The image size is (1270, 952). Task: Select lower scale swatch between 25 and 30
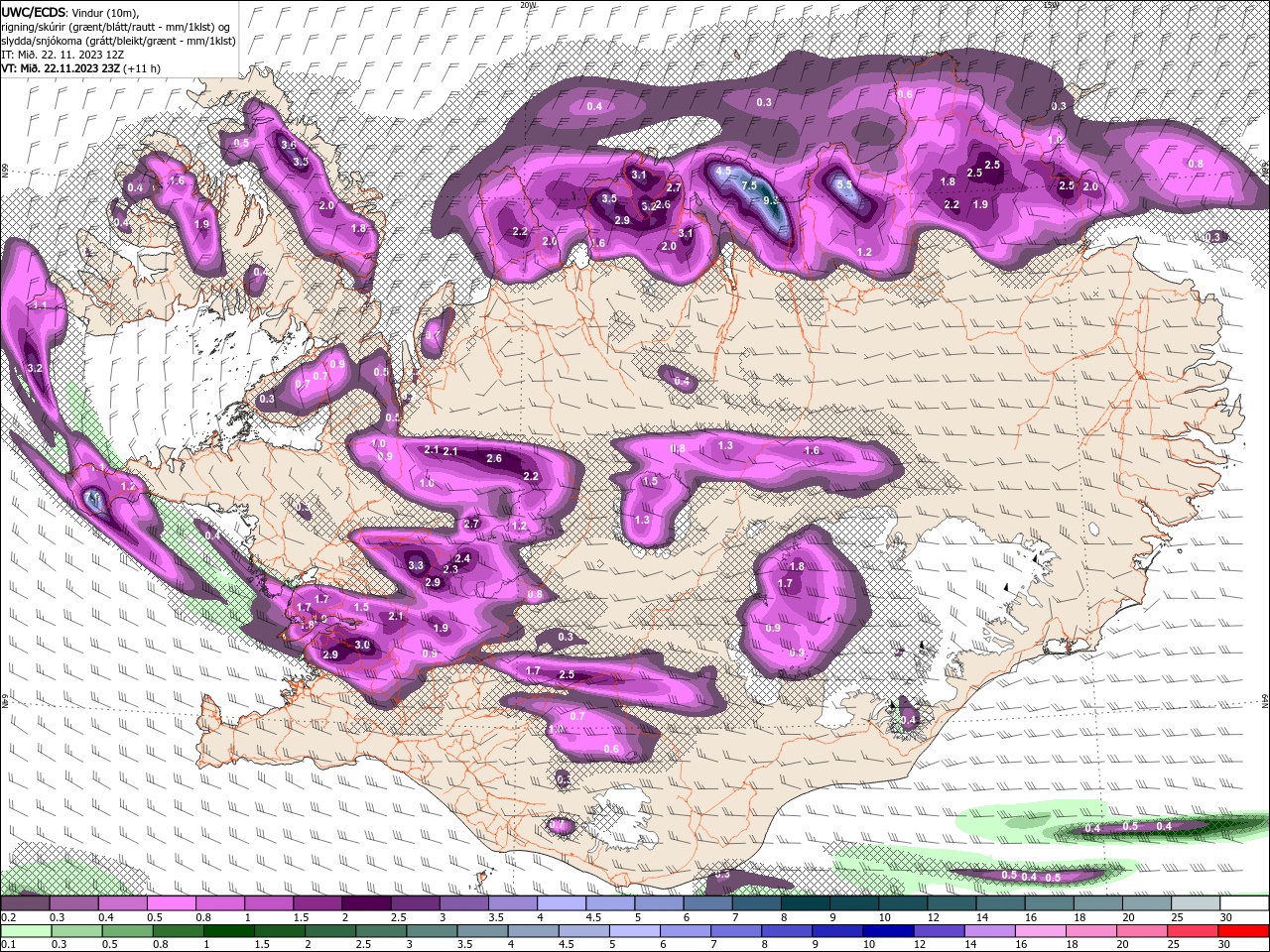tap(1192, 930)
